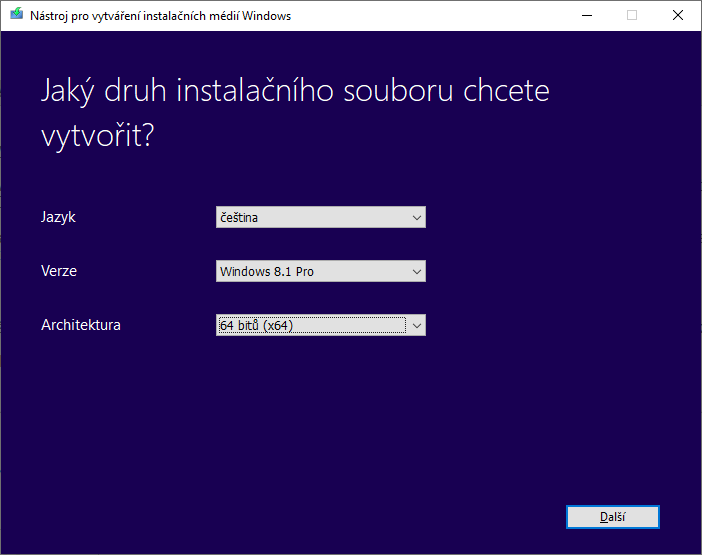Click the media creation tool icon in title bar
Viewport: 702px width, 555px height.
point(17,14)
